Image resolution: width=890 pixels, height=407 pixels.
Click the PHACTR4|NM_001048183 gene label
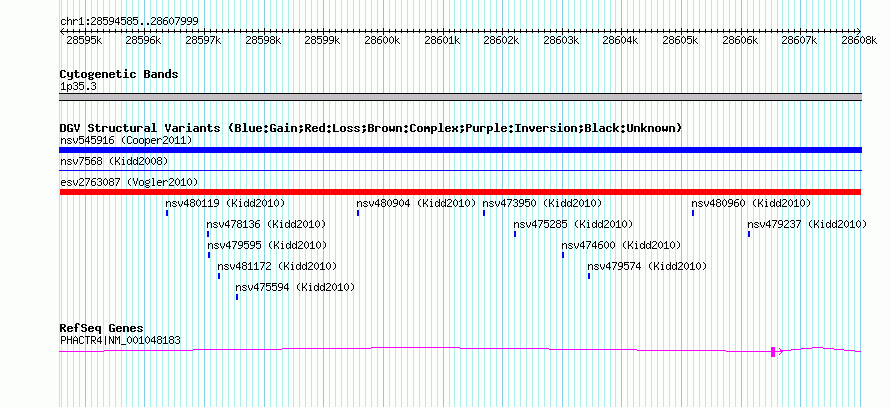120,341
